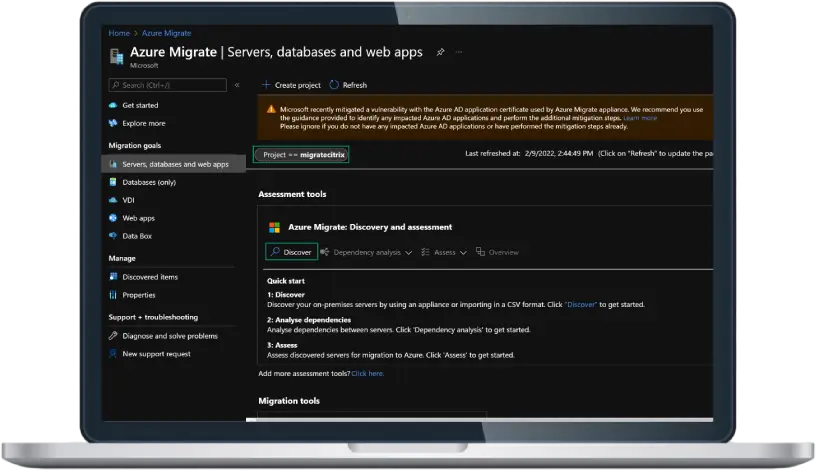
Task: Select Databases (only) migration goal
Action: click(149, 182)
